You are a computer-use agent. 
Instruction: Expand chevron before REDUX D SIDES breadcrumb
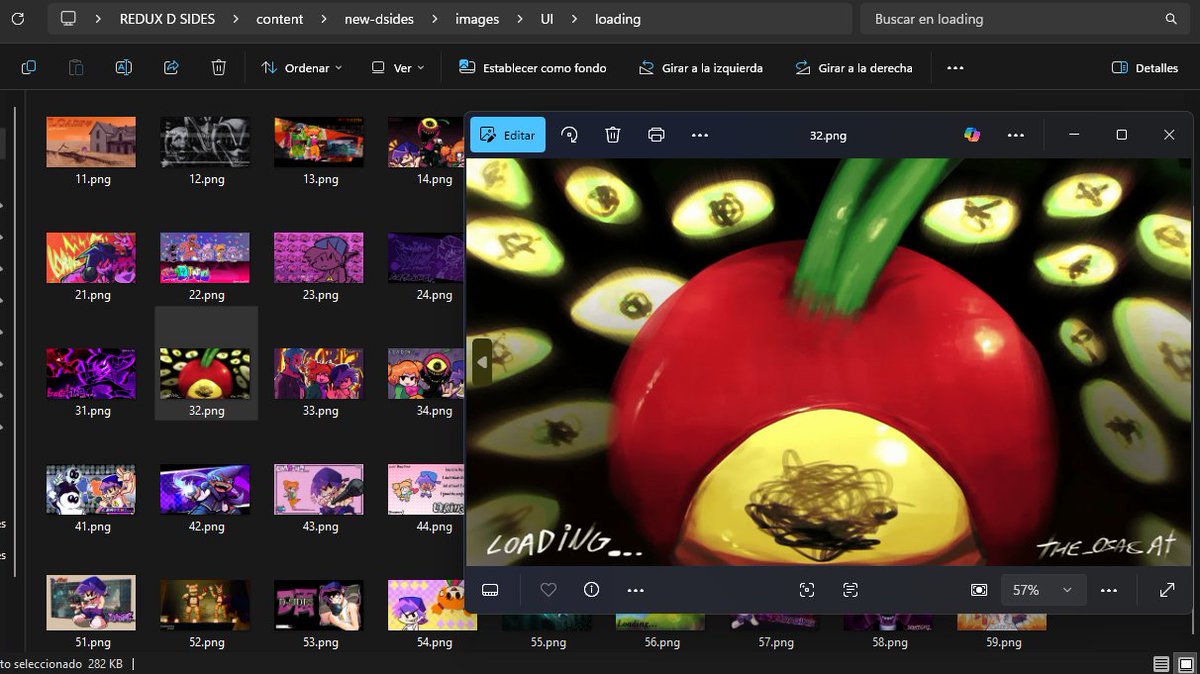coord(98,19)
